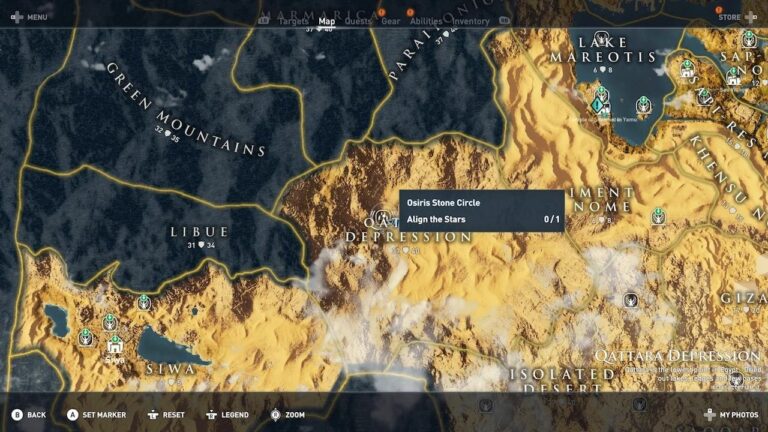Screen dimensions: 768x432
Task: Click the Libue region label
Action: 199,232
